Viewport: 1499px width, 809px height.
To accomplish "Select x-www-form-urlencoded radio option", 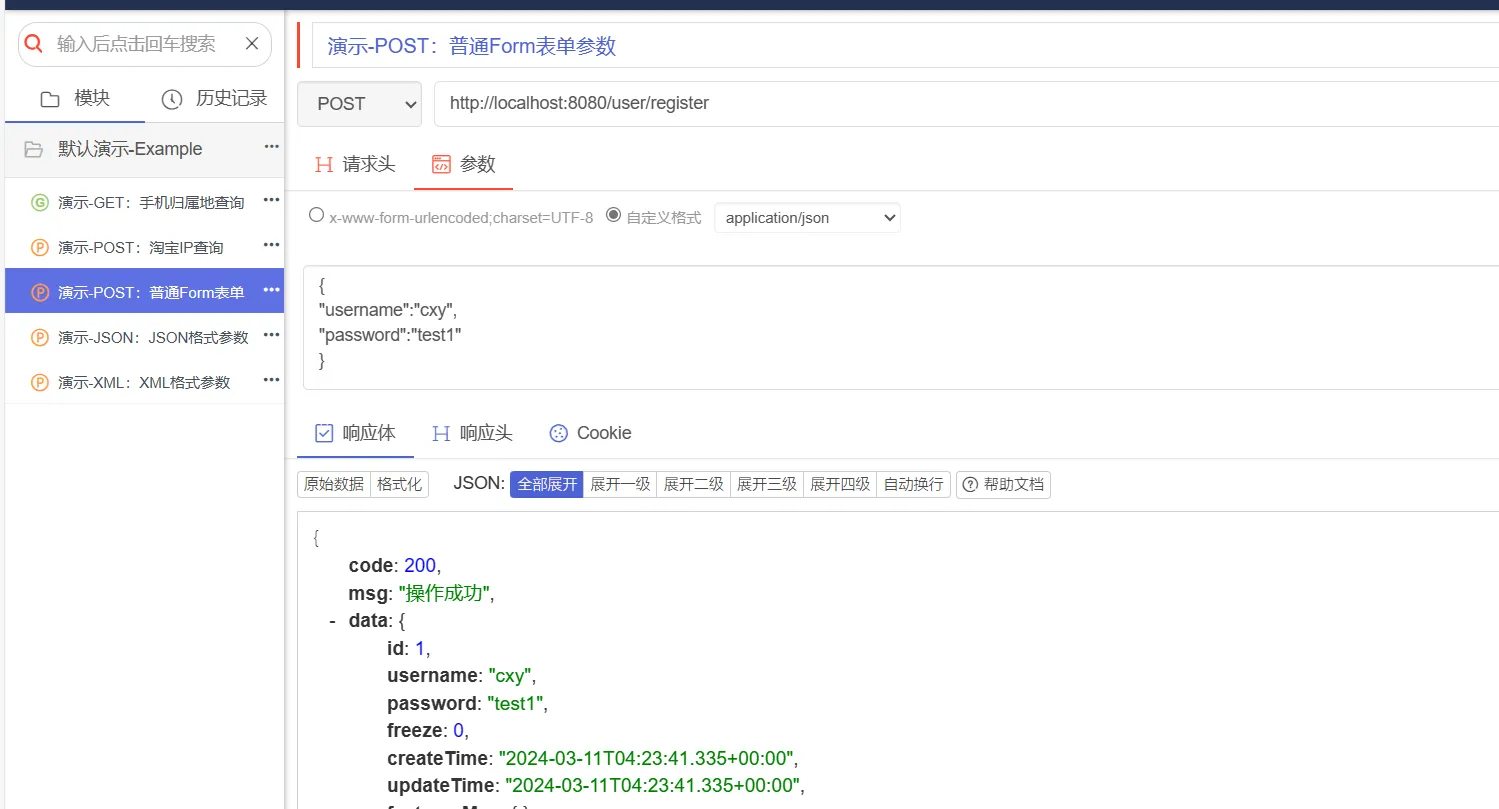I will click(316, 215).
